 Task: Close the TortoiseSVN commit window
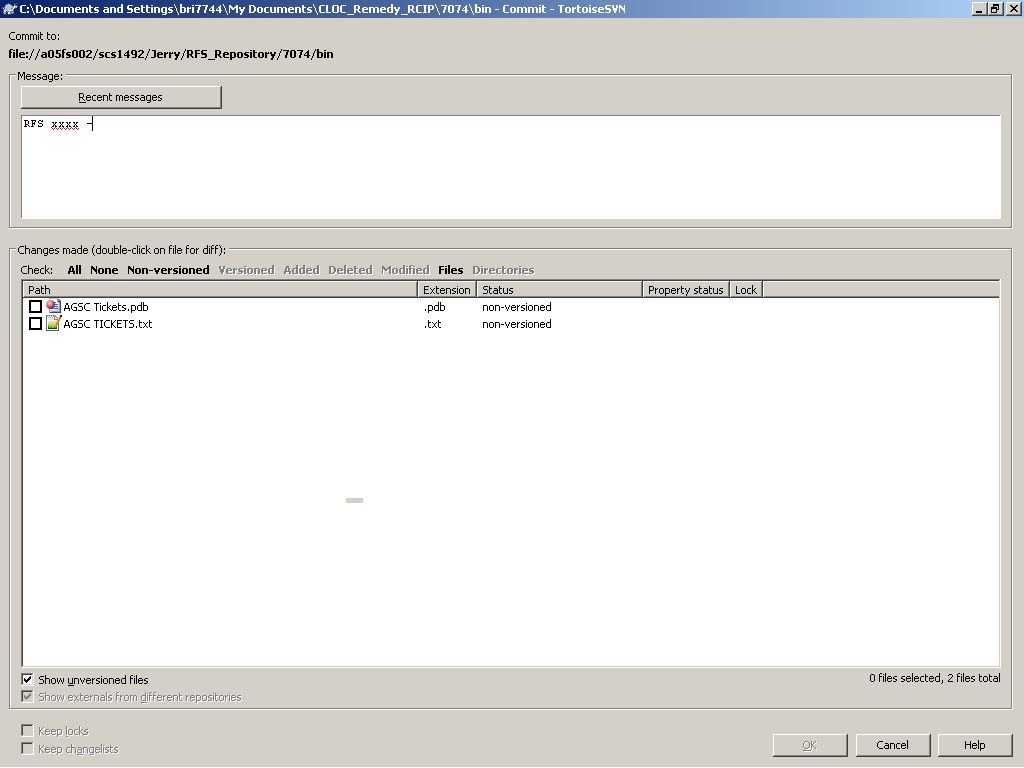click(x=1013, y=8)
